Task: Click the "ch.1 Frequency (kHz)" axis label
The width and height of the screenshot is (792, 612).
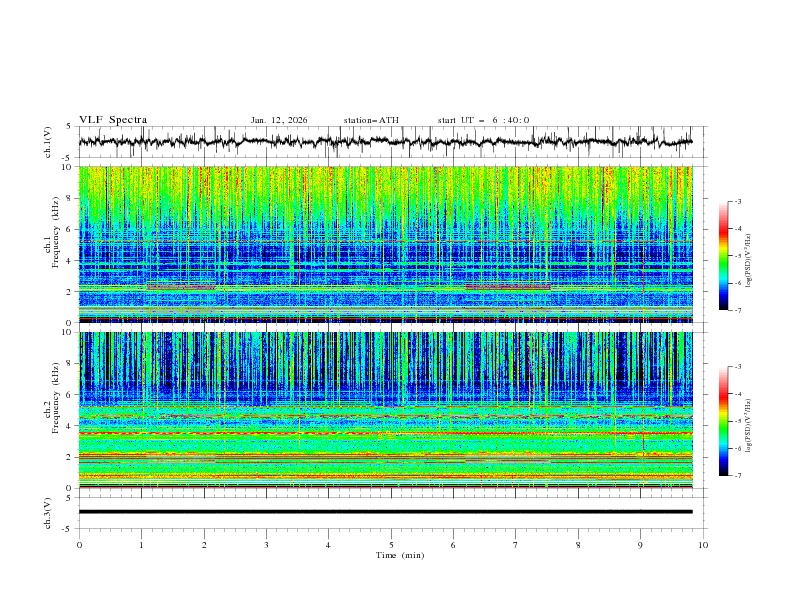Action: click(x=52, y=244)
